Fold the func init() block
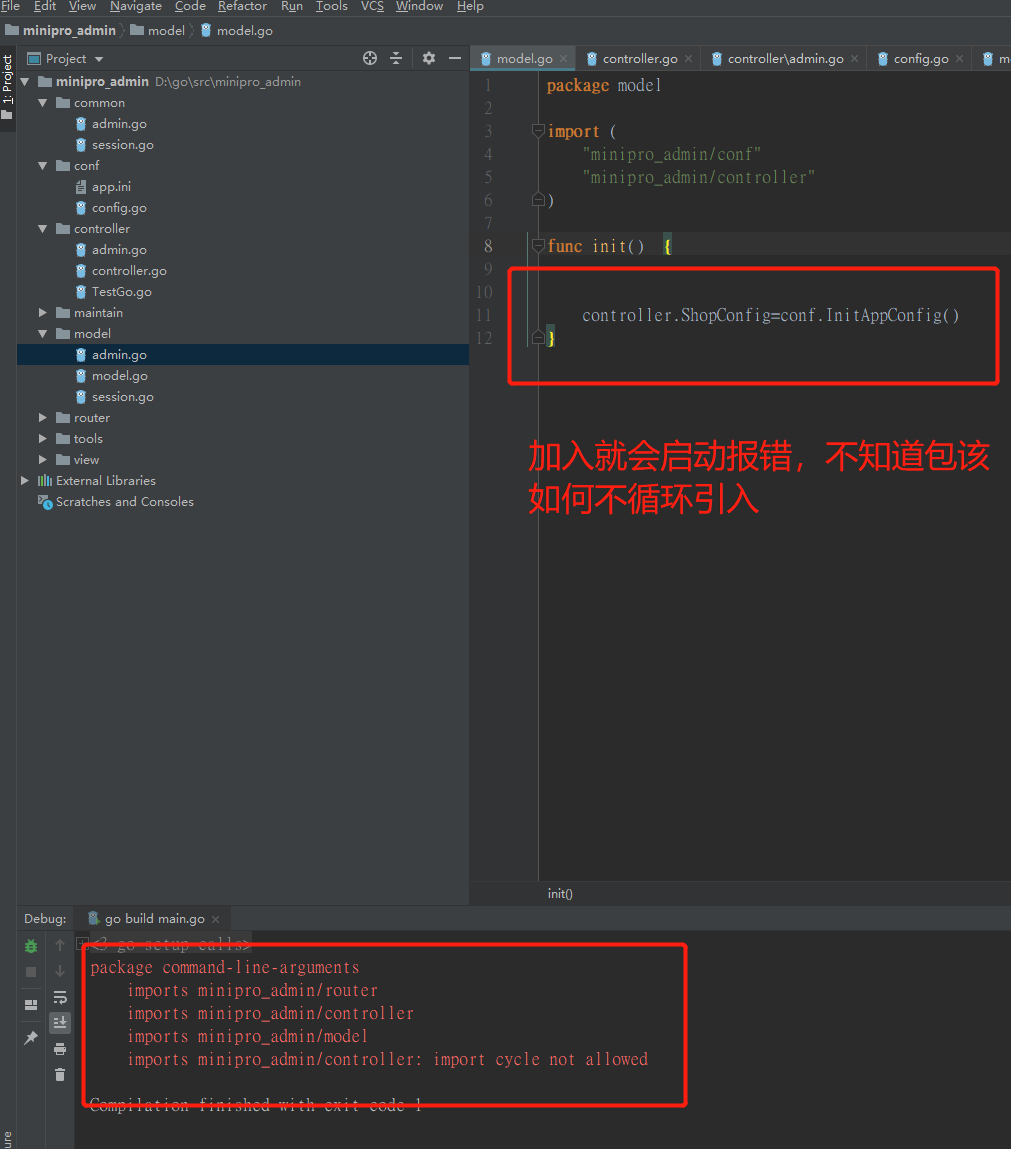Image resolution: width=1011 pixels, height=1149 pixels. point(538,245)
